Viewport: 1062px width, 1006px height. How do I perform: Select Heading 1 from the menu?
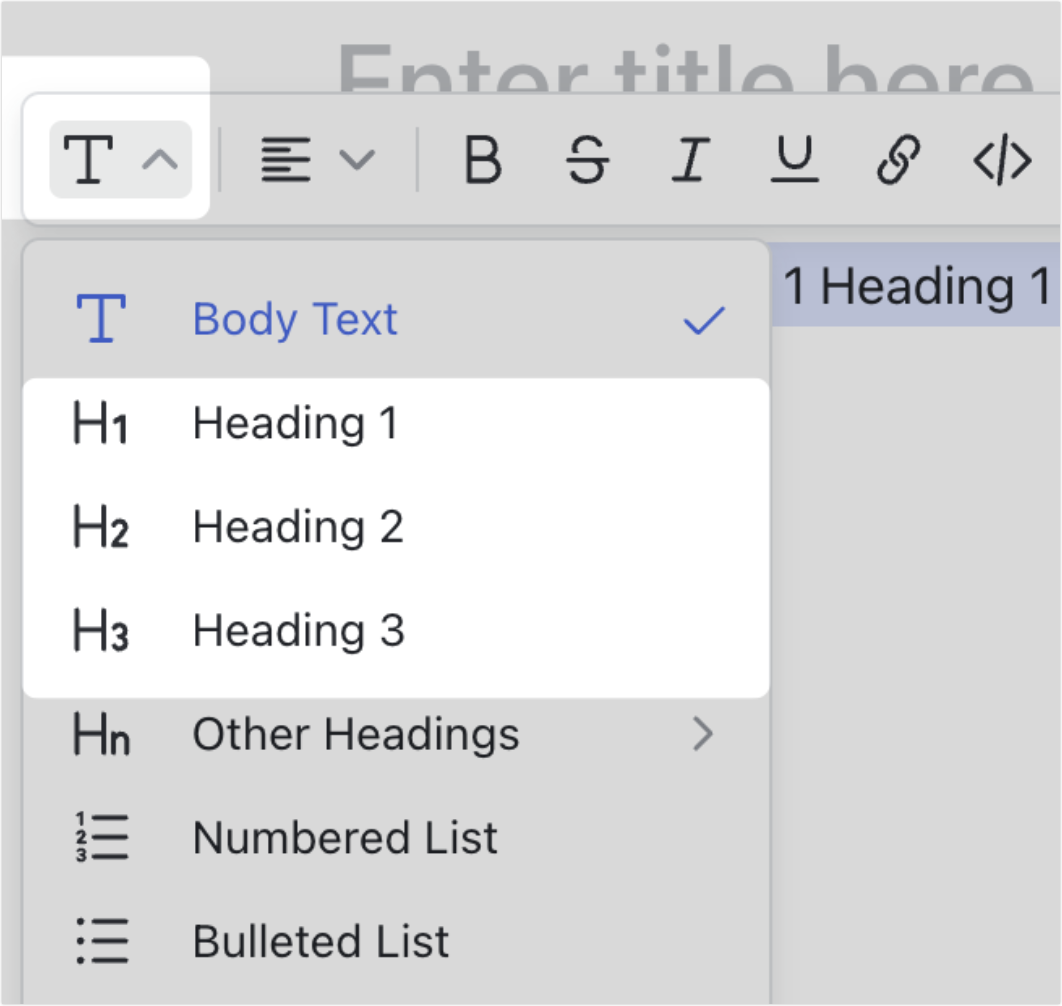coord(293,423)
